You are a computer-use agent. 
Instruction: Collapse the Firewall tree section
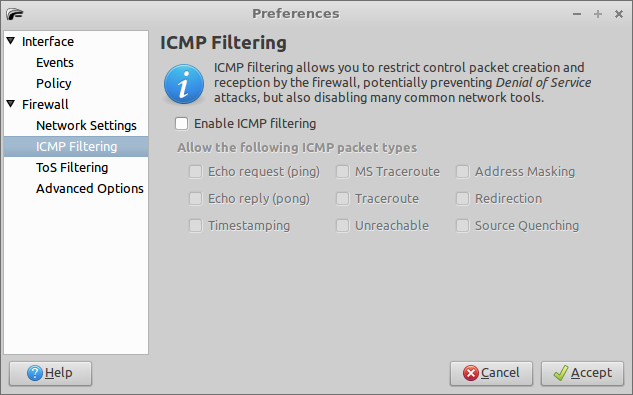tap(11, 104)
